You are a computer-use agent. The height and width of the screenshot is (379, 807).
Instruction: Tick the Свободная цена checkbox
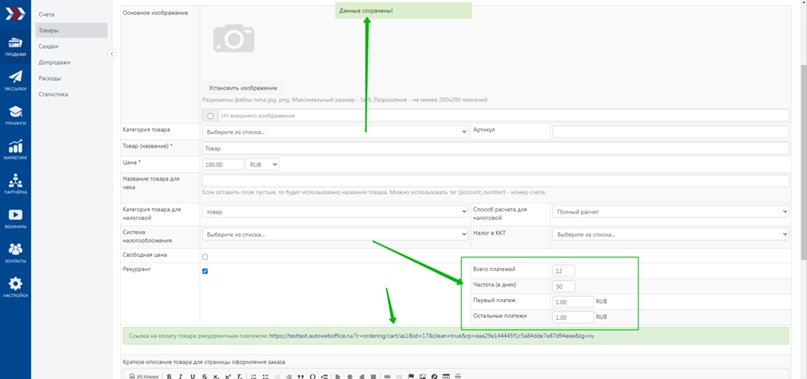(205, 256)
